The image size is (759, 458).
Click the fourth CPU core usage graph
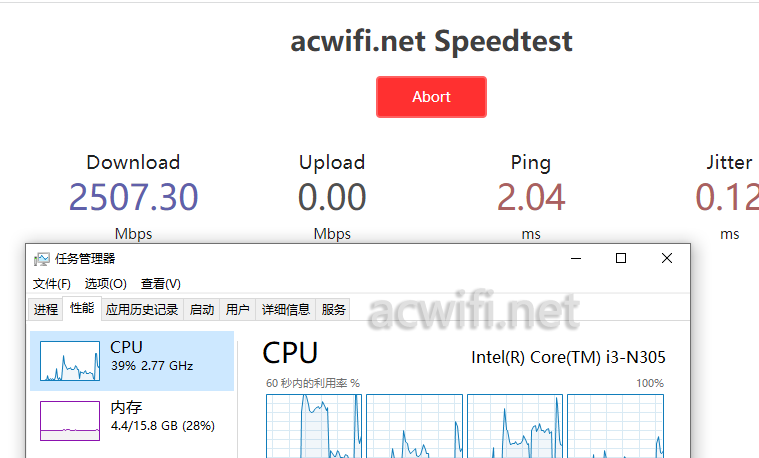click(x=615, y=426)
